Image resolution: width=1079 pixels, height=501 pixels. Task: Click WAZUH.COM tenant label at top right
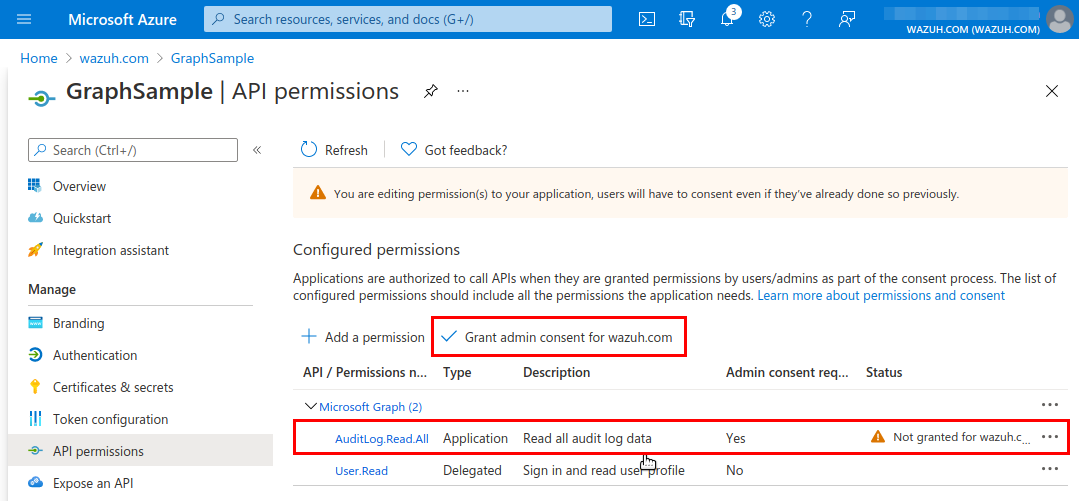point(973,30)
